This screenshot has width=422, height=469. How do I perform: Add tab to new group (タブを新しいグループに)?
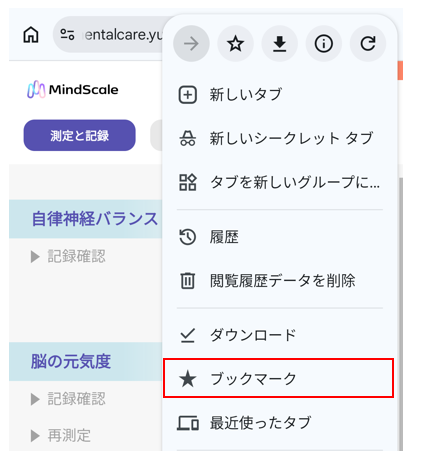[x=279, y=182]
